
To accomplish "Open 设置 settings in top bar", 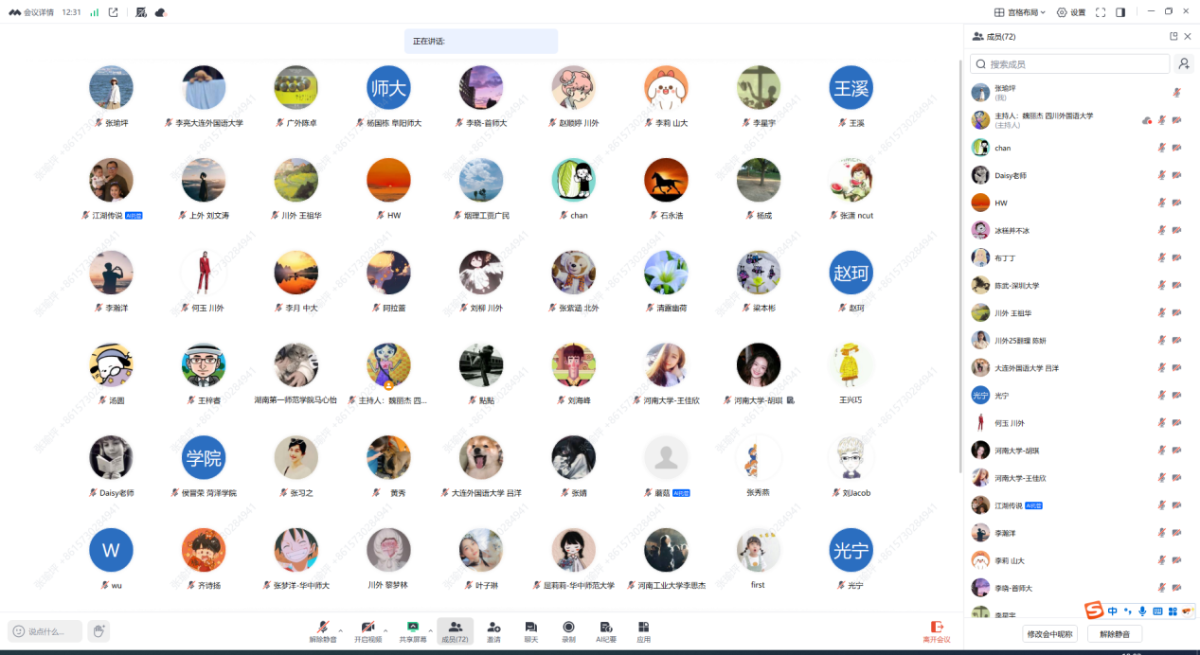I will pyautogui.click(x=1071, y=12).
